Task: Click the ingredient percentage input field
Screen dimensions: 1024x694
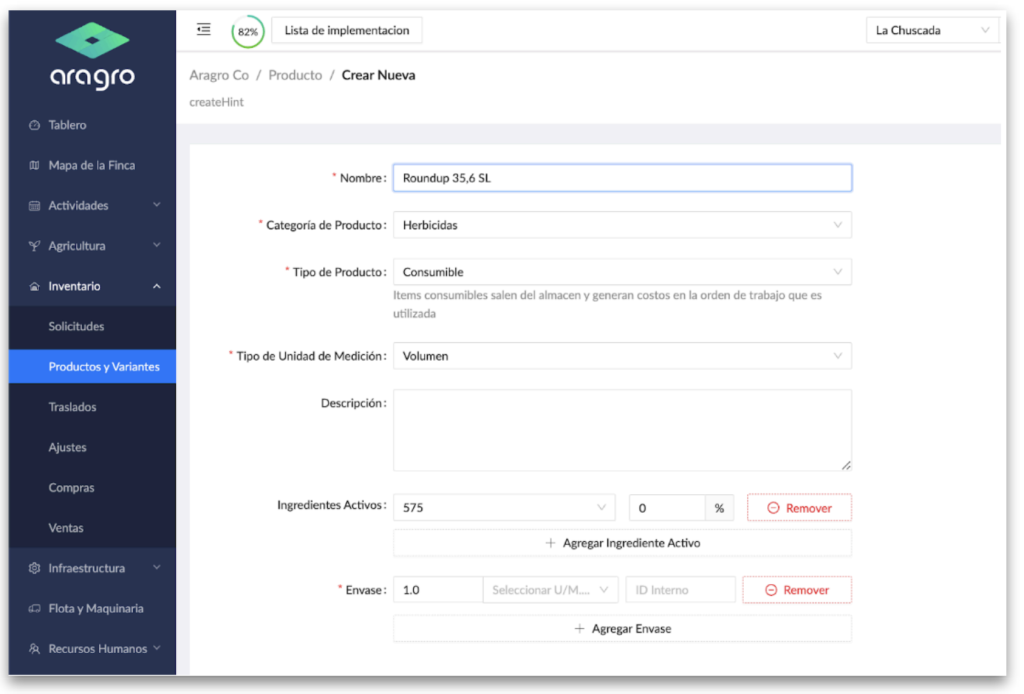Action: [x=667, y=508]
